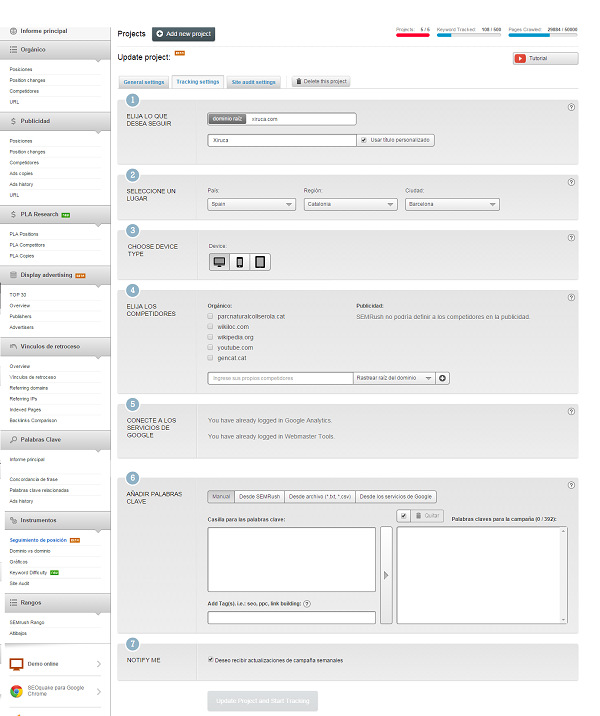This screenshot has width=600, height=716.
Task: Select the mobile phone device icon
Action: pos(239,262)
